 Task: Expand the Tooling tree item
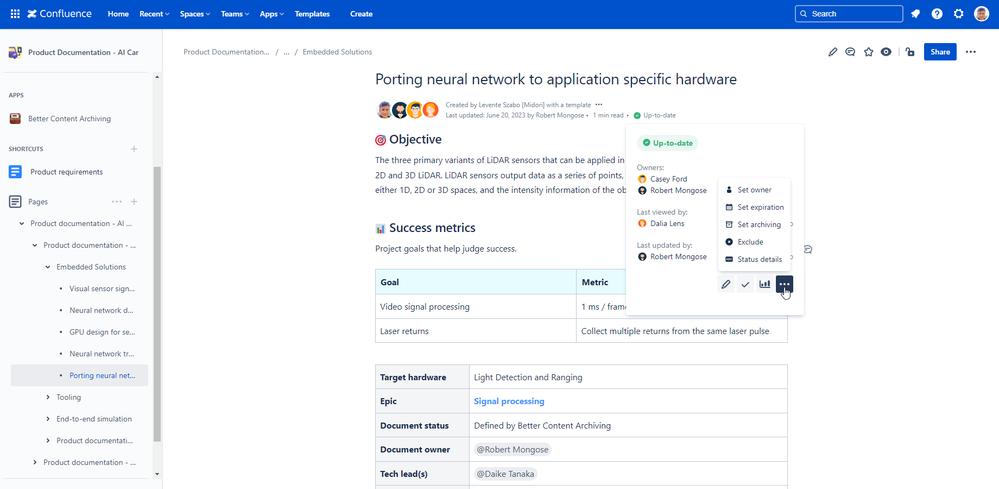click(48, 397)
